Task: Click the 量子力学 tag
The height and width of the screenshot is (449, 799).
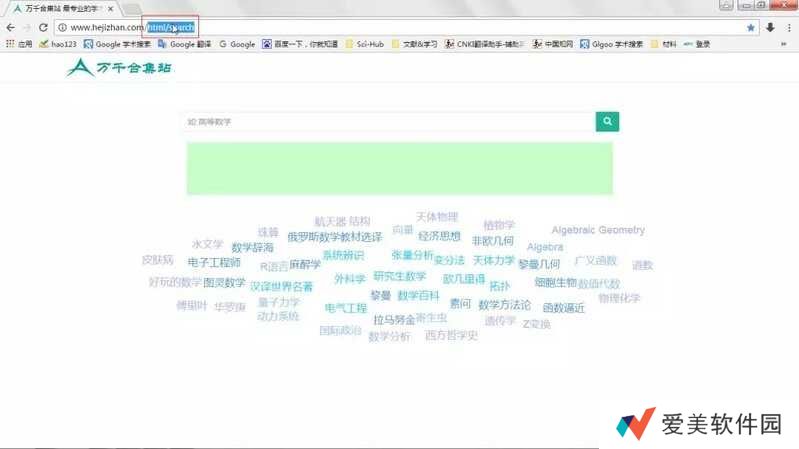Action: (x=279, y=303)
